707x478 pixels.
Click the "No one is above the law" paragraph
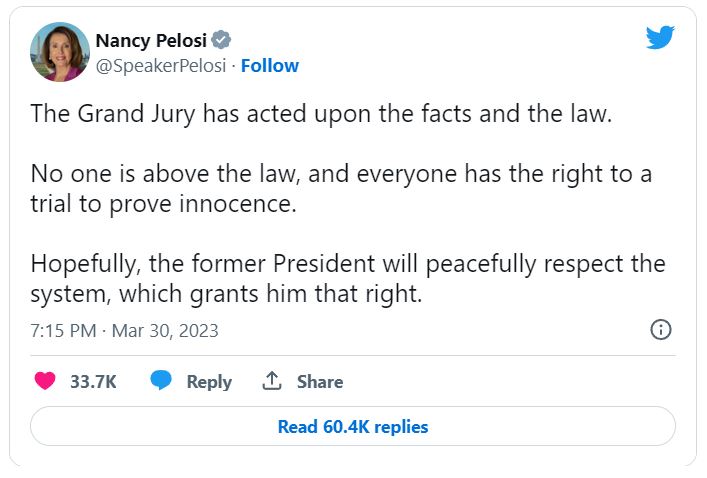(340, 187)
